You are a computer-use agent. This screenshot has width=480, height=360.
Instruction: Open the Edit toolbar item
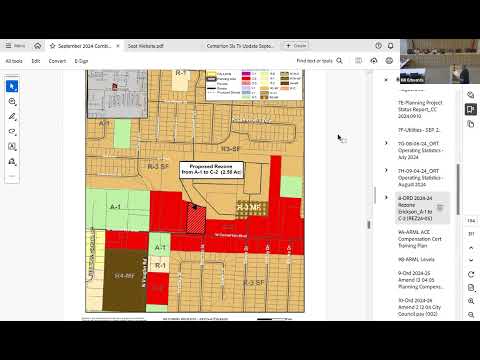(36, 61)
